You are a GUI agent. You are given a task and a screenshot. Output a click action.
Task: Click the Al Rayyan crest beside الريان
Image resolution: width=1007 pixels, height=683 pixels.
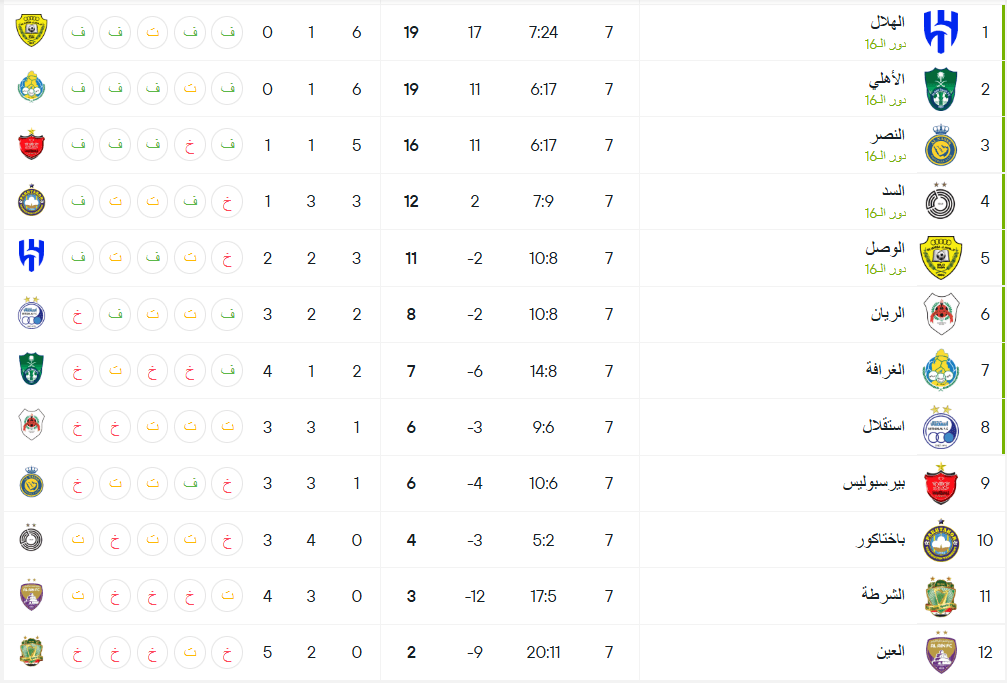tap(941, 314)
